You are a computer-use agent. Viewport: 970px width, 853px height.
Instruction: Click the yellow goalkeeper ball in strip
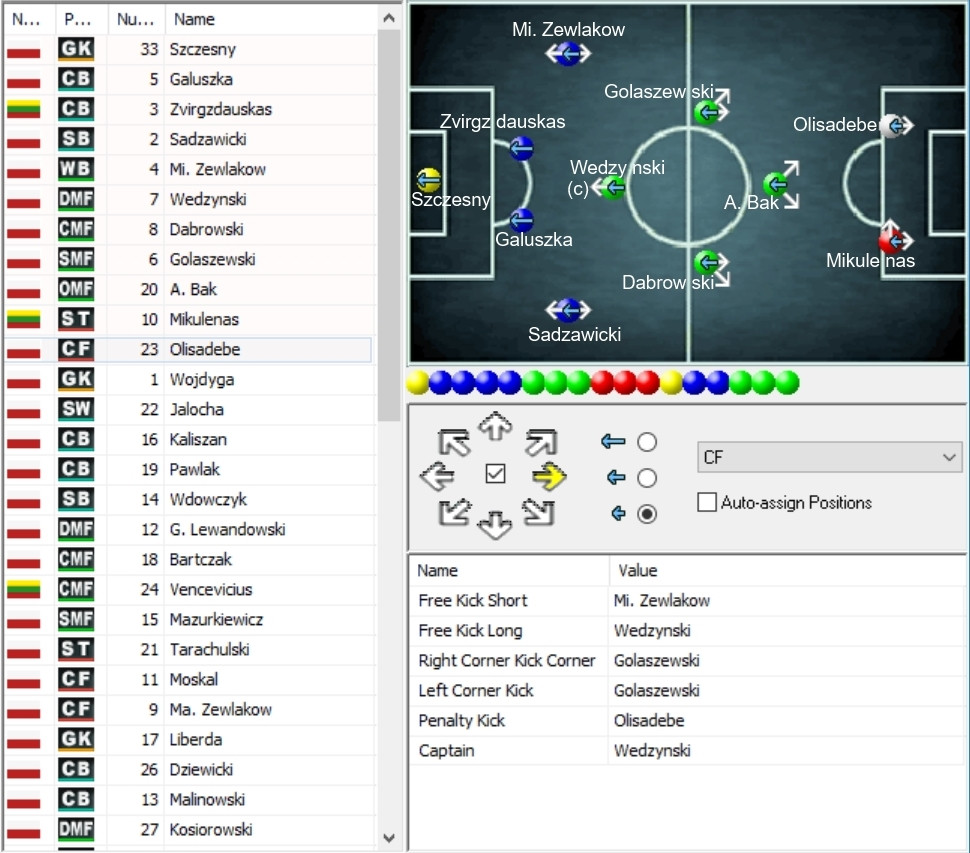pos(418,382)
